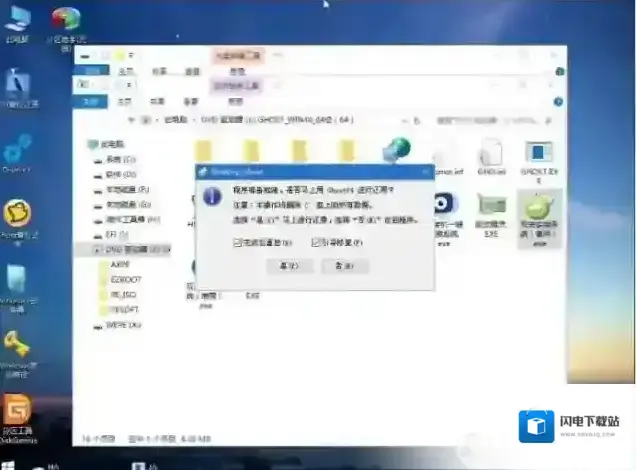Open the colorful ball icon on desktop

(65, 19)
